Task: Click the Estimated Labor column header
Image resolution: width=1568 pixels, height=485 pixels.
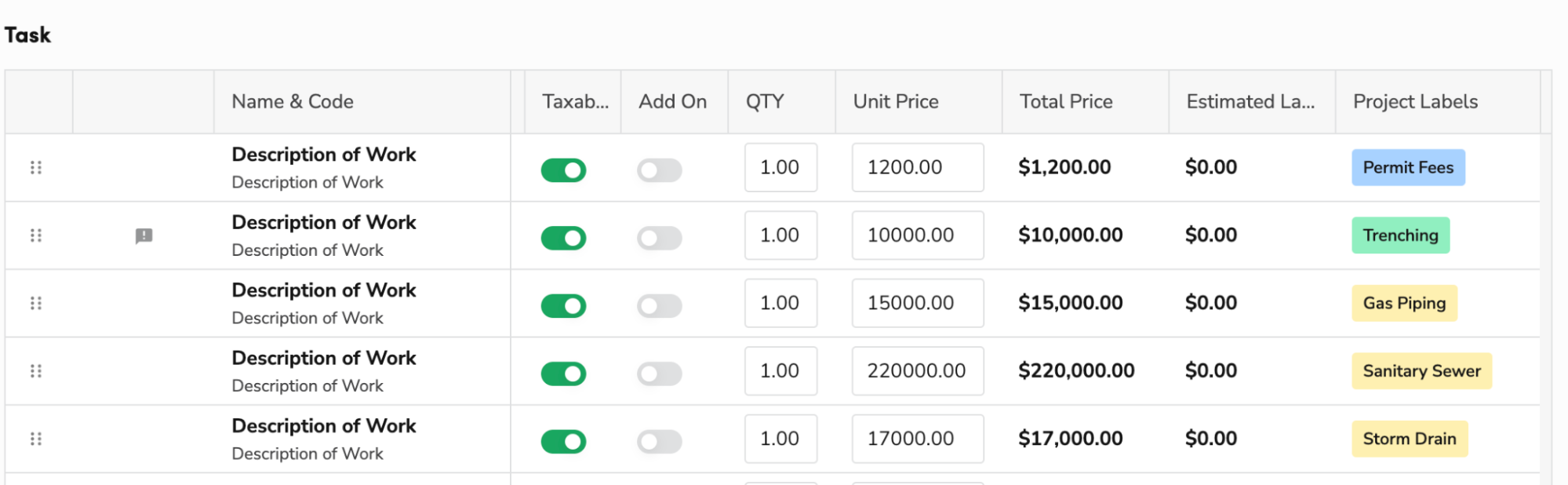Action: pyautogui.click(x=1252, y=102)
